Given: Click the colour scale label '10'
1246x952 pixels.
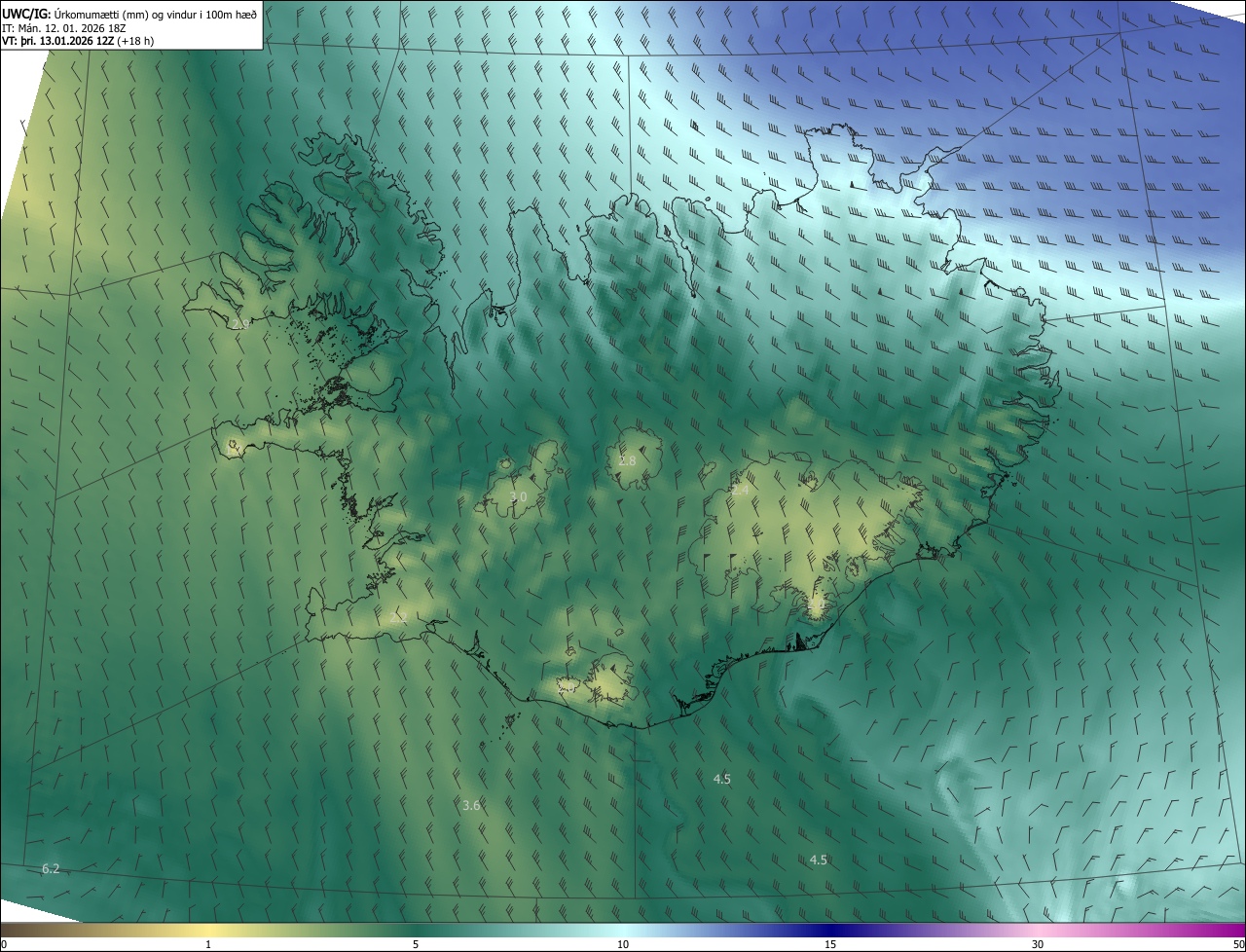Looking at the screenshot, I should pyautogui.click(x=623, y=944).
